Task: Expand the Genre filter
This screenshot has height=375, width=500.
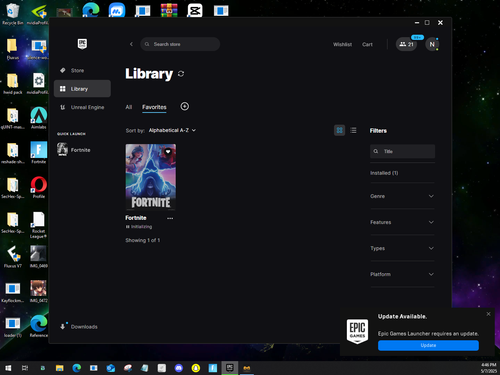Action: pyautogui.click(x=402, y=196)
